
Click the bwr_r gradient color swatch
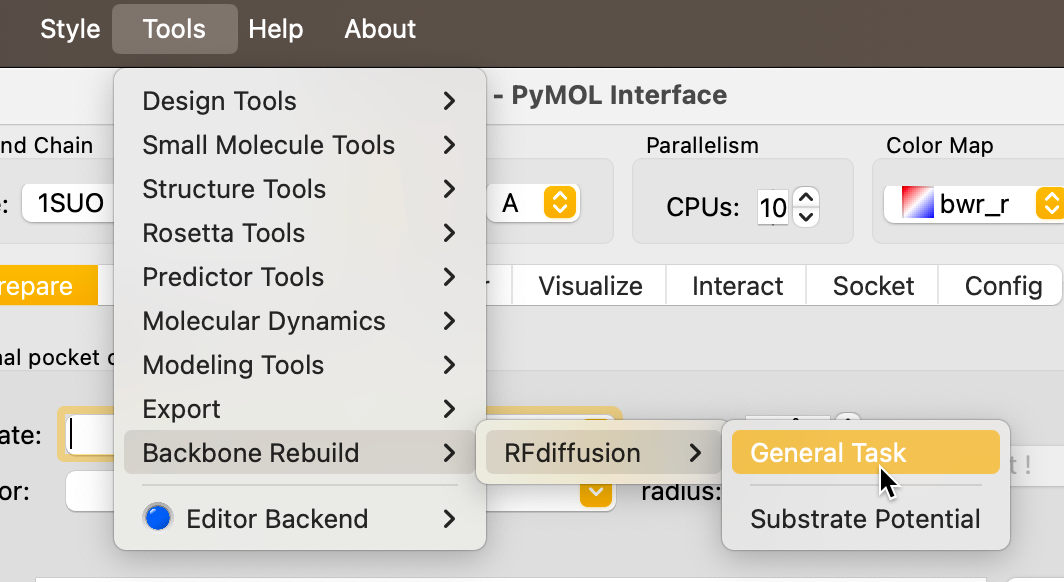[918, 202]
